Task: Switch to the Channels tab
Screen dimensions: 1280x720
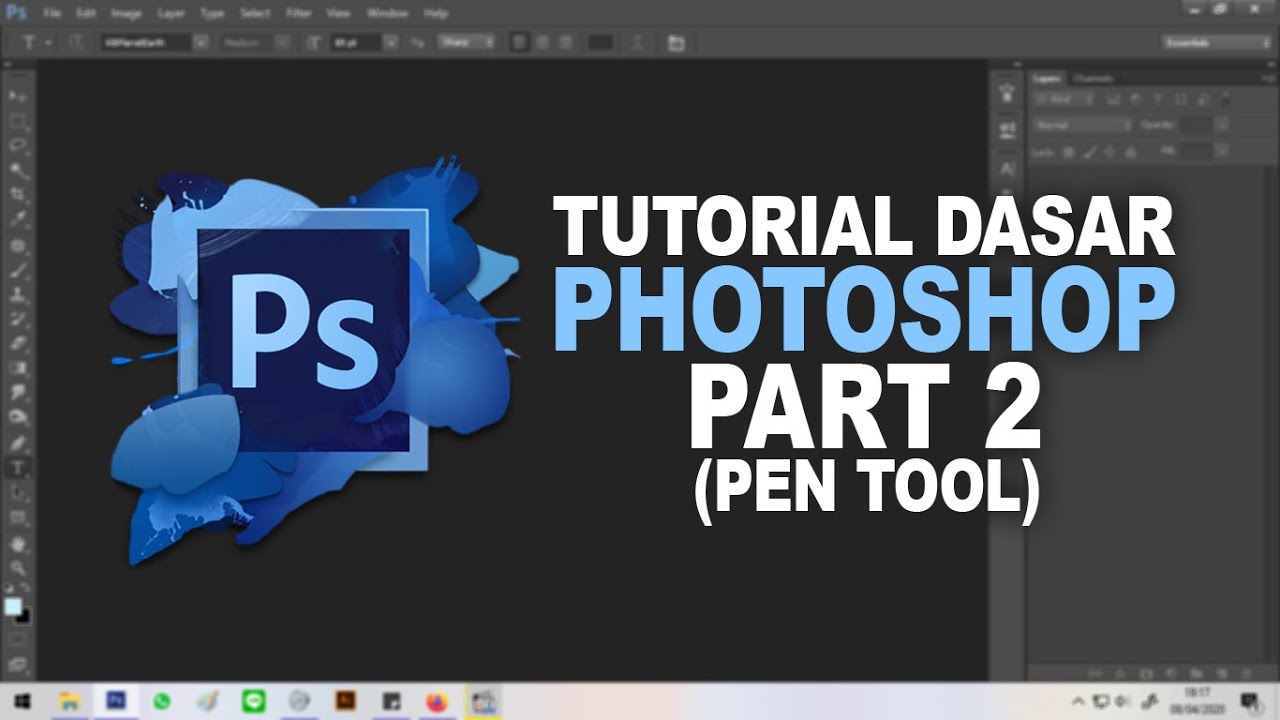Action: (x=1092, y=78)
